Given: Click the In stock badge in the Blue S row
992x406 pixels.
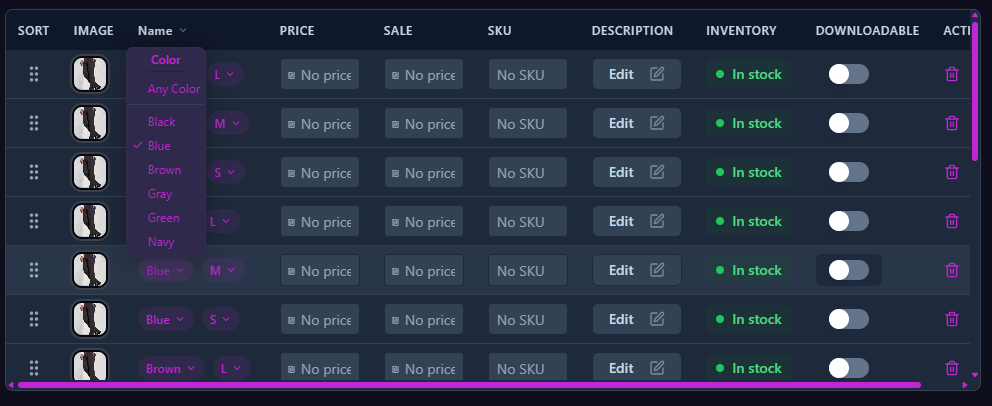Looking at the screenshot, I should click(x=748, y=319).
